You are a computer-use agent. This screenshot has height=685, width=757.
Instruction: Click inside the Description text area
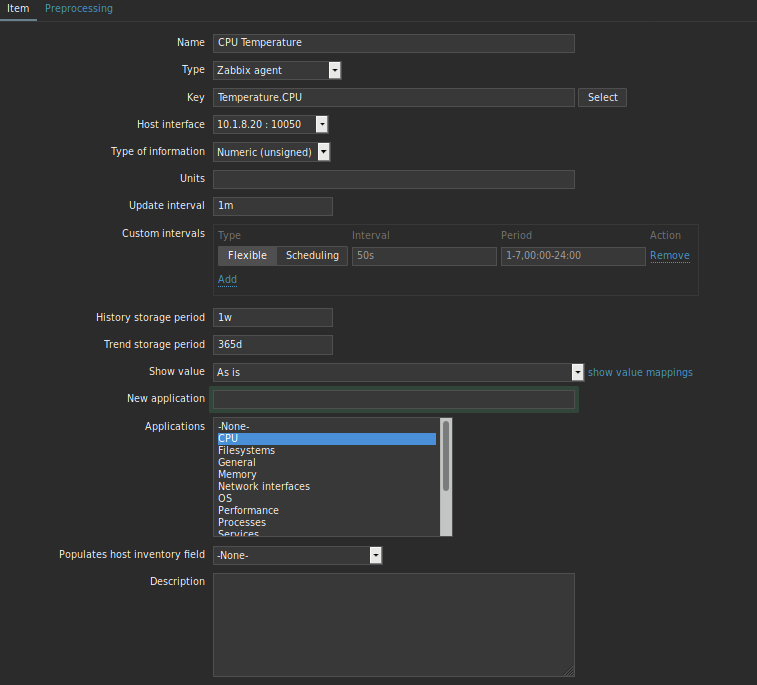[394, 625]
